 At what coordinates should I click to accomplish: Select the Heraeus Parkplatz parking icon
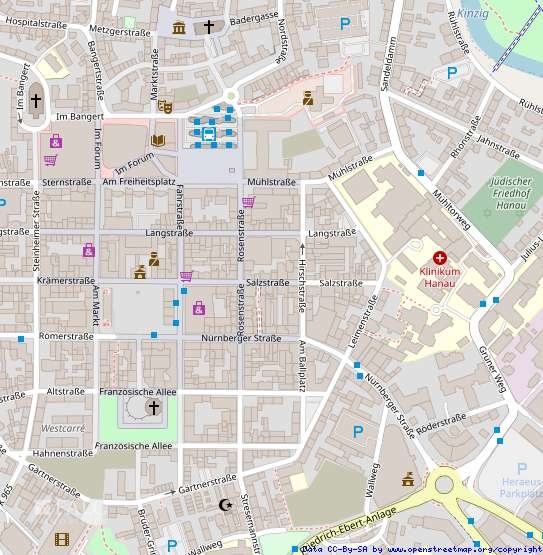[522, 469]
